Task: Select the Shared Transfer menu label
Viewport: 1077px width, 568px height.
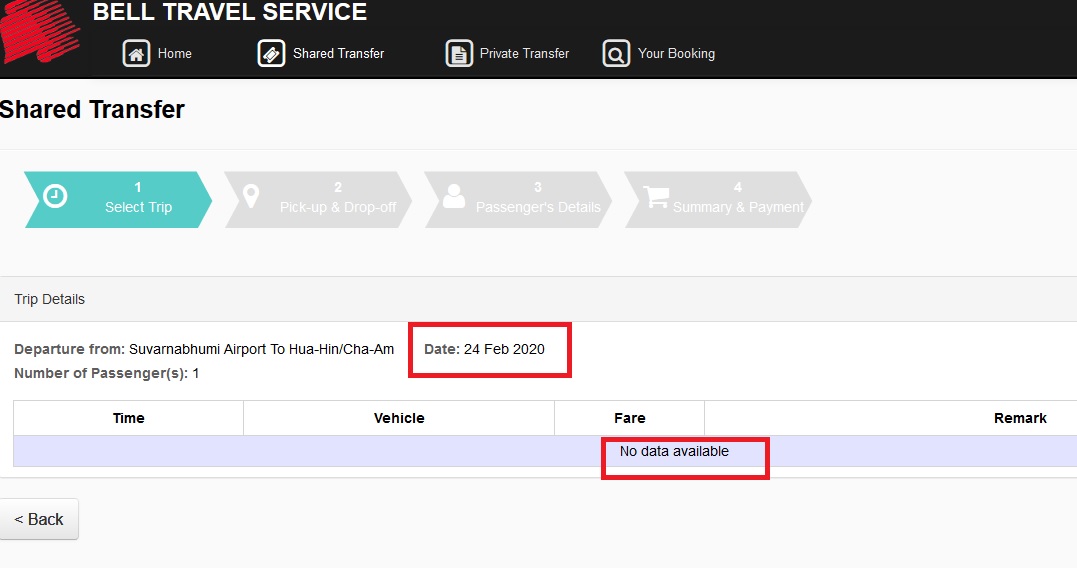Action: point(338,54)
